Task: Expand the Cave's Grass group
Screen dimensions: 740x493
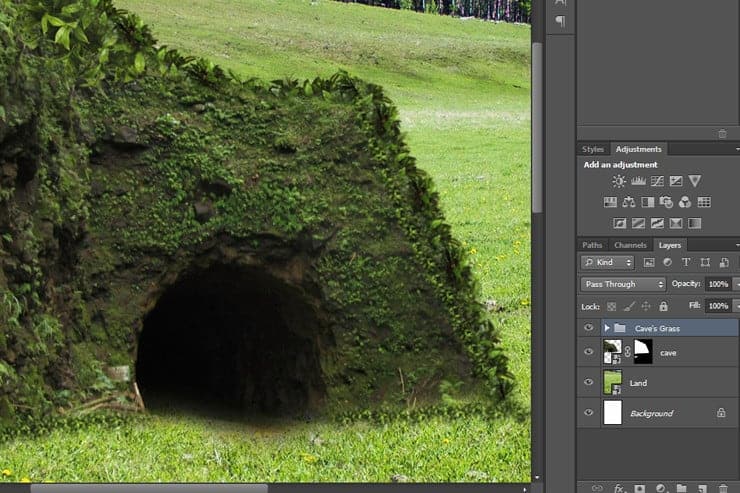Action: pyautogui.click(x=607, y=328)
